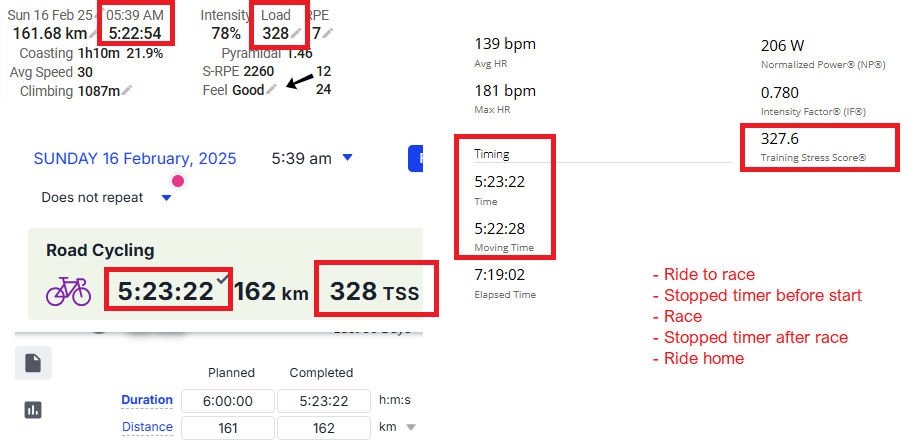
Task: Toggle the completed checkmark beside 5:23:22
Action: [222, 280]
